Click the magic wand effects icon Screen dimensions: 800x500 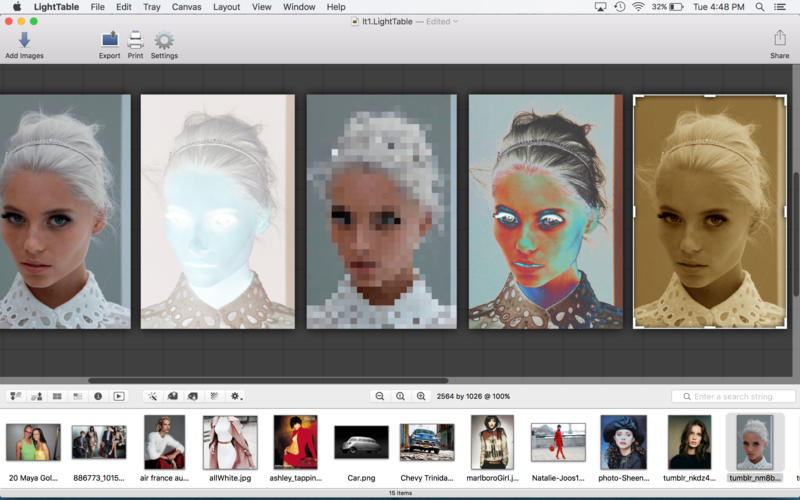coord(151,396)
